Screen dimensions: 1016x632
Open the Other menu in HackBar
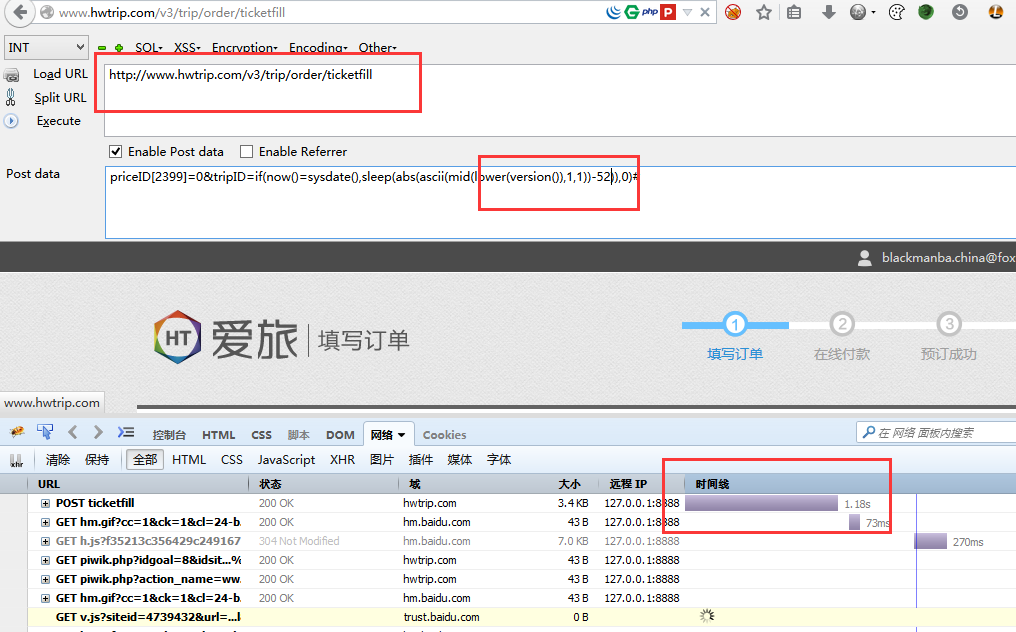click(x=377, y=48)
